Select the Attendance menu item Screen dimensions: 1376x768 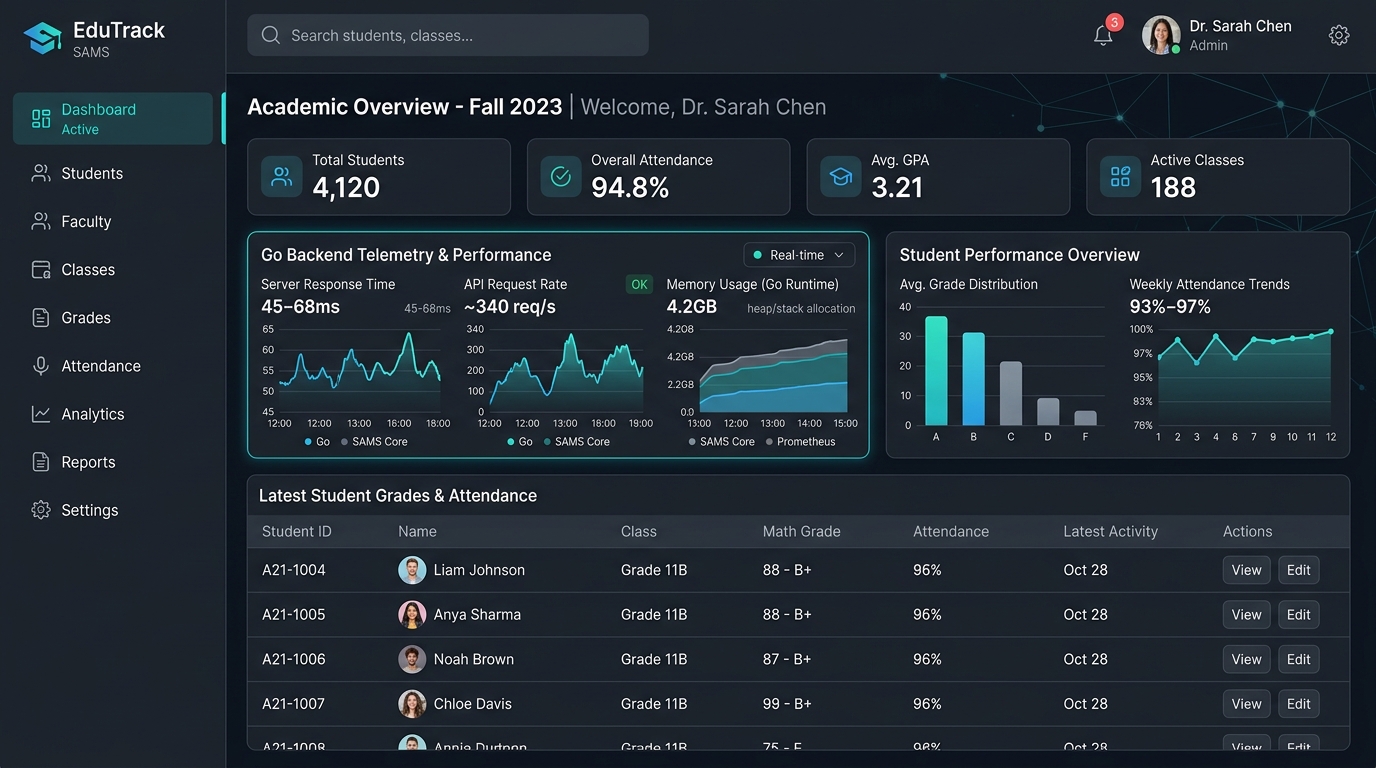(x=113, y=365)
